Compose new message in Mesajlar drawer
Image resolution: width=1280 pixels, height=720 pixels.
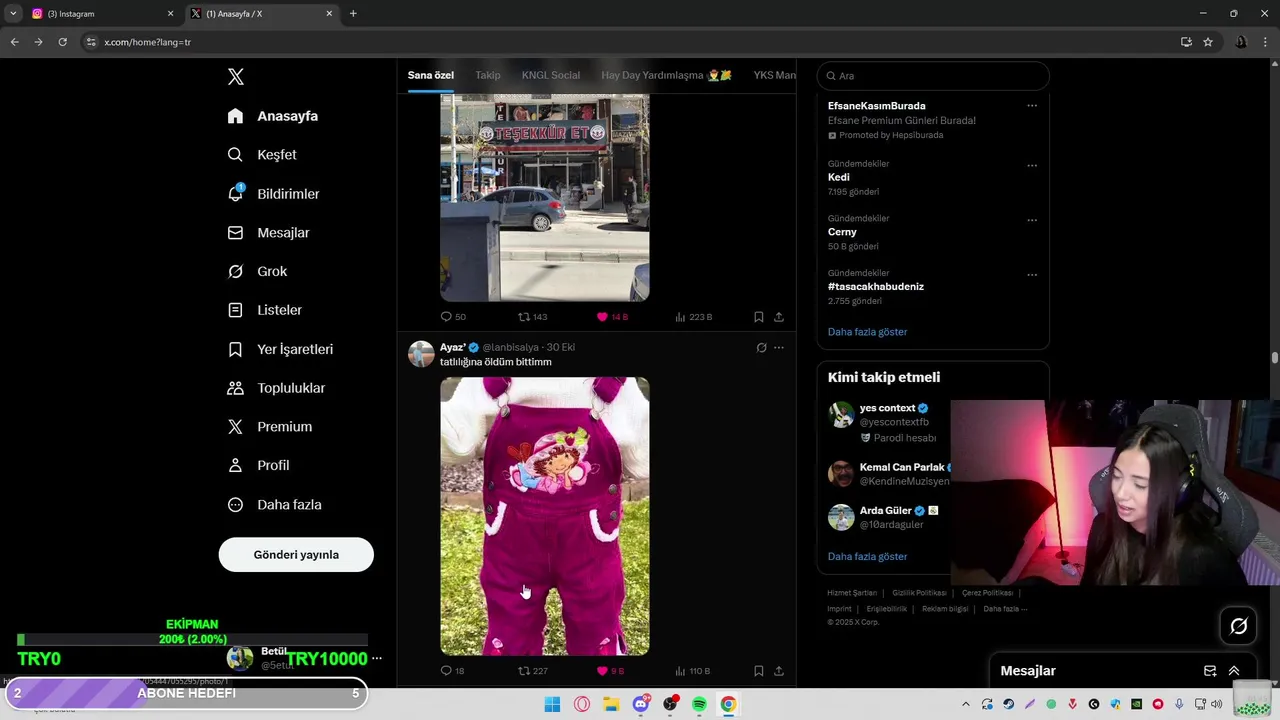click(x=1210, y=671)
